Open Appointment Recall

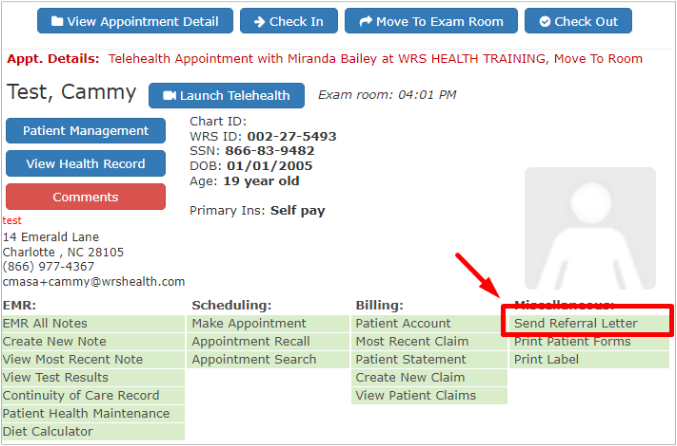[251, 342]
